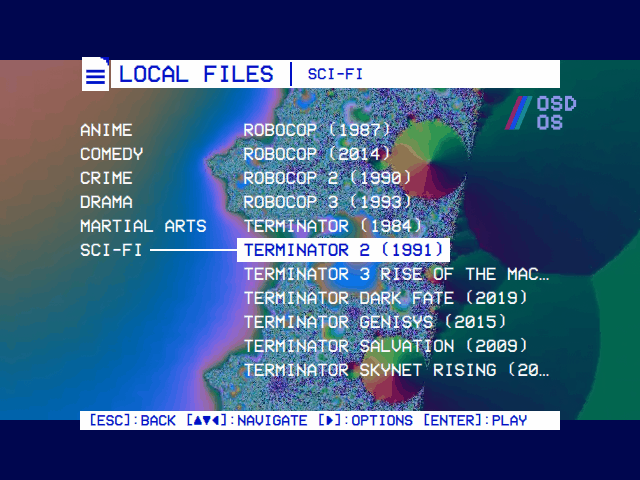
Task: Click the [ESC]:BACK hint
Action: pos(132,420)
